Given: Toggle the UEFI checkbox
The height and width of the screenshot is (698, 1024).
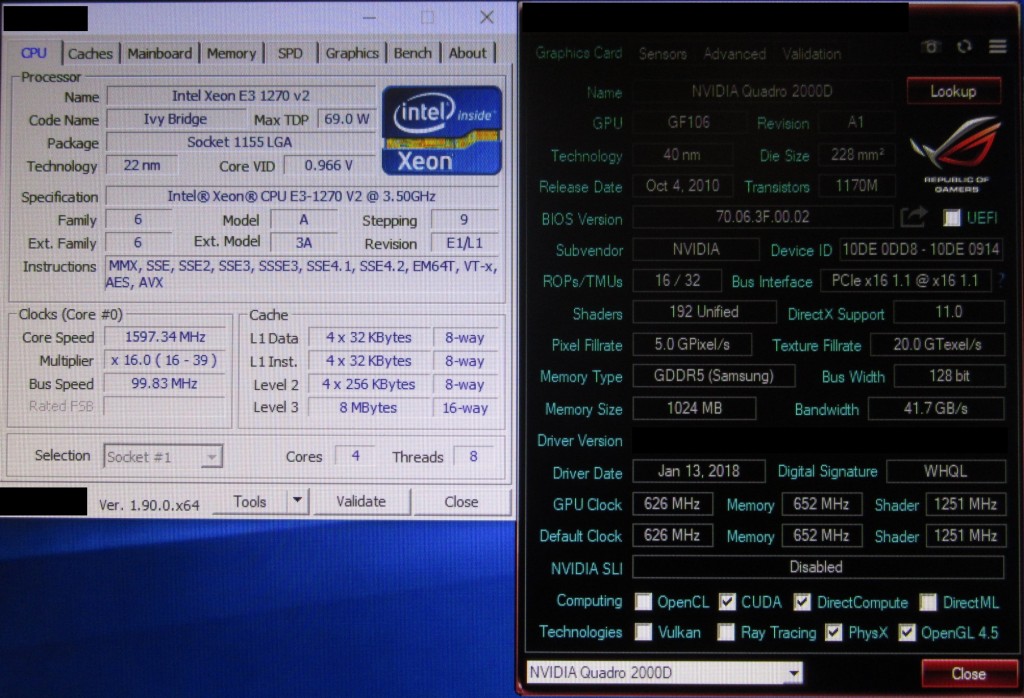Looking at the screenshot, I should (951, 217).
